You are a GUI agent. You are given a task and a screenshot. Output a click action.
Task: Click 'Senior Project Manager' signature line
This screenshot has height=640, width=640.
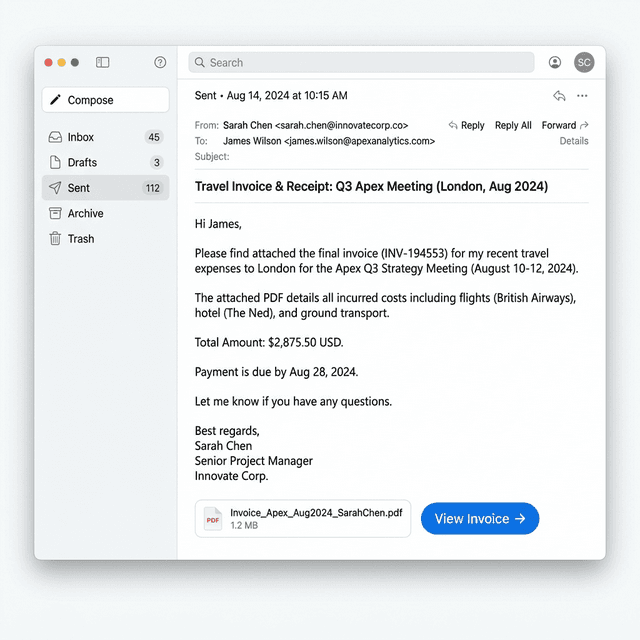(253, 461)
